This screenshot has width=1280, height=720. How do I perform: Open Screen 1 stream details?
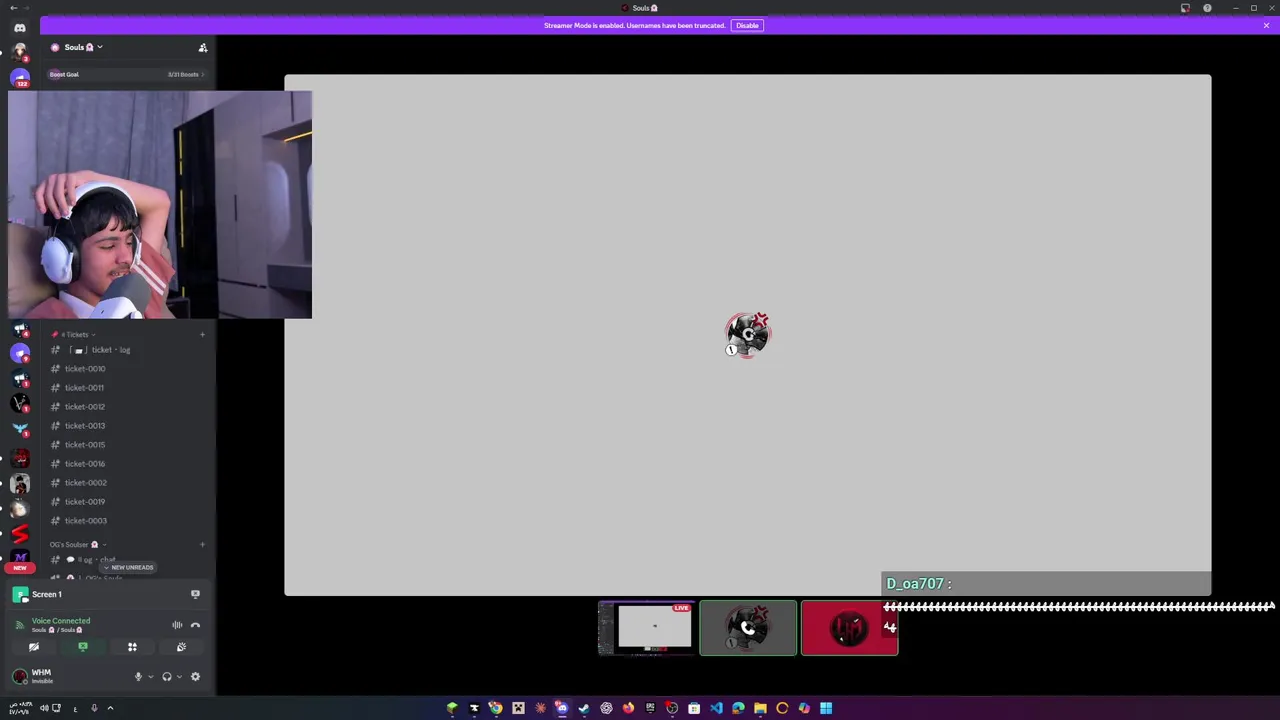click(47, 594)
